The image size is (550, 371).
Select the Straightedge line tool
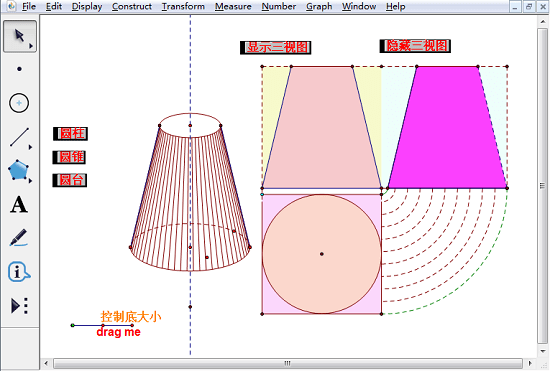point(19,137)
